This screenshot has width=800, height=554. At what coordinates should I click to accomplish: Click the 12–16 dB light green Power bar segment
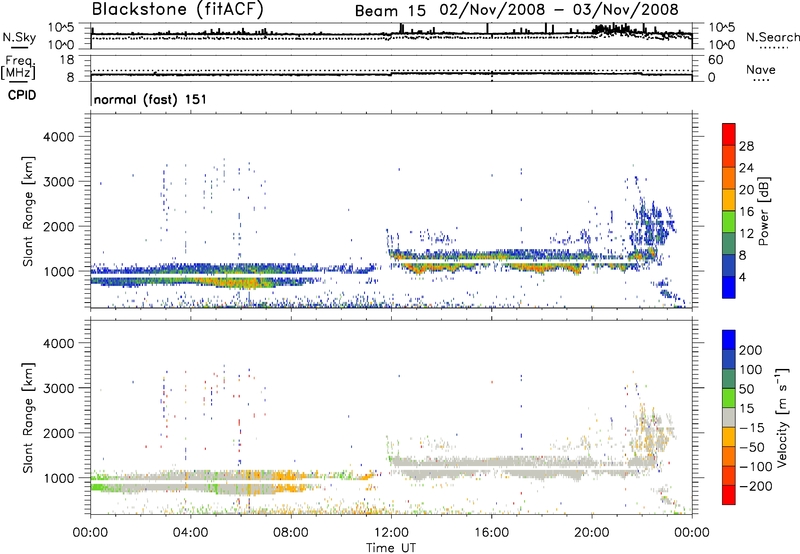(x=729, y=221)
